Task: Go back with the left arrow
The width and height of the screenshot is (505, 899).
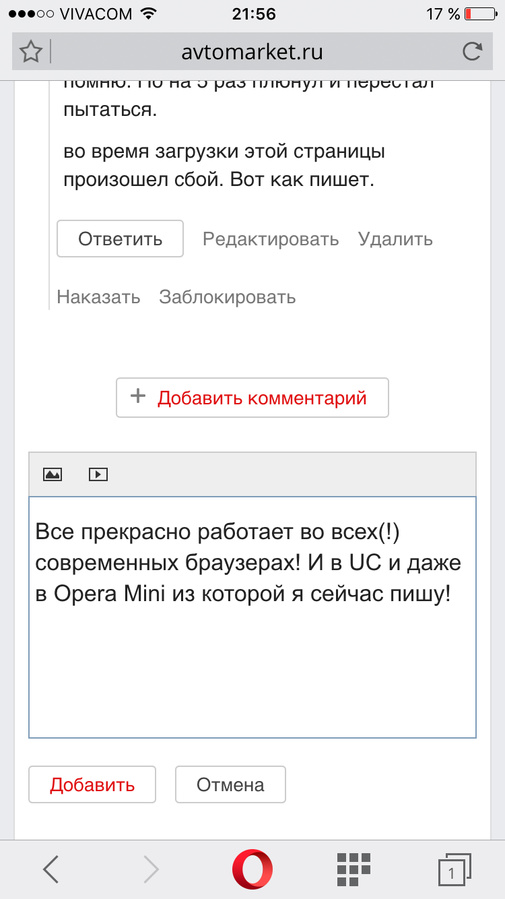Action: coord(51,869)
